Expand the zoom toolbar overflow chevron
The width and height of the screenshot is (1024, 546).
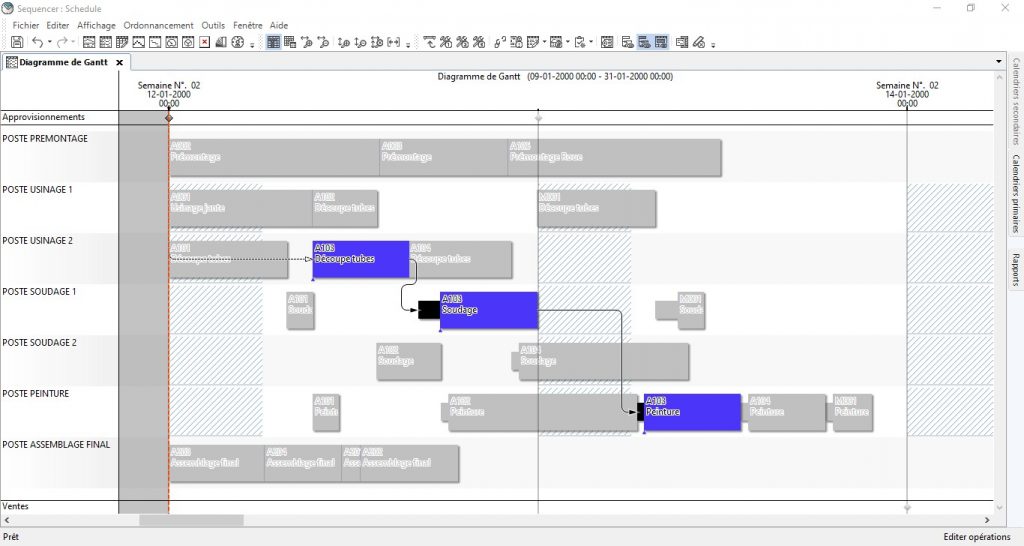(x=408, y=45)
